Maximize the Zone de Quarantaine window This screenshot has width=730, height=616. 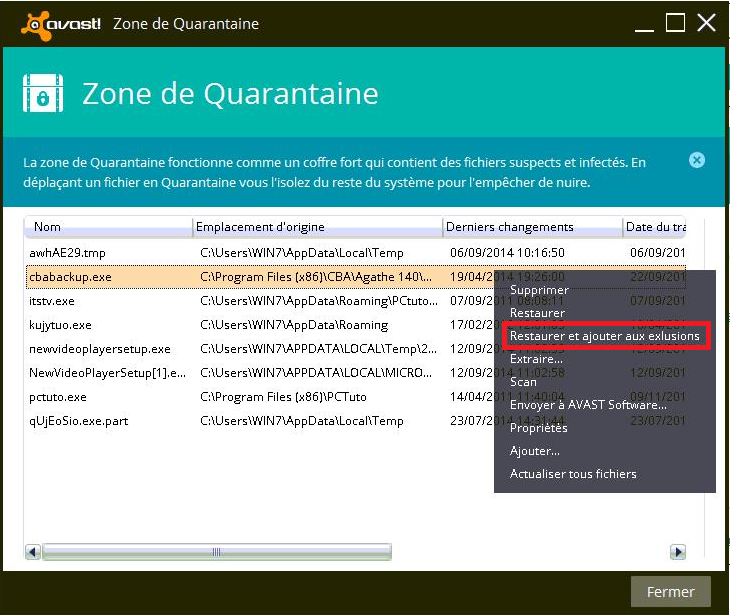pyautogui.click(x=675, y=22)
